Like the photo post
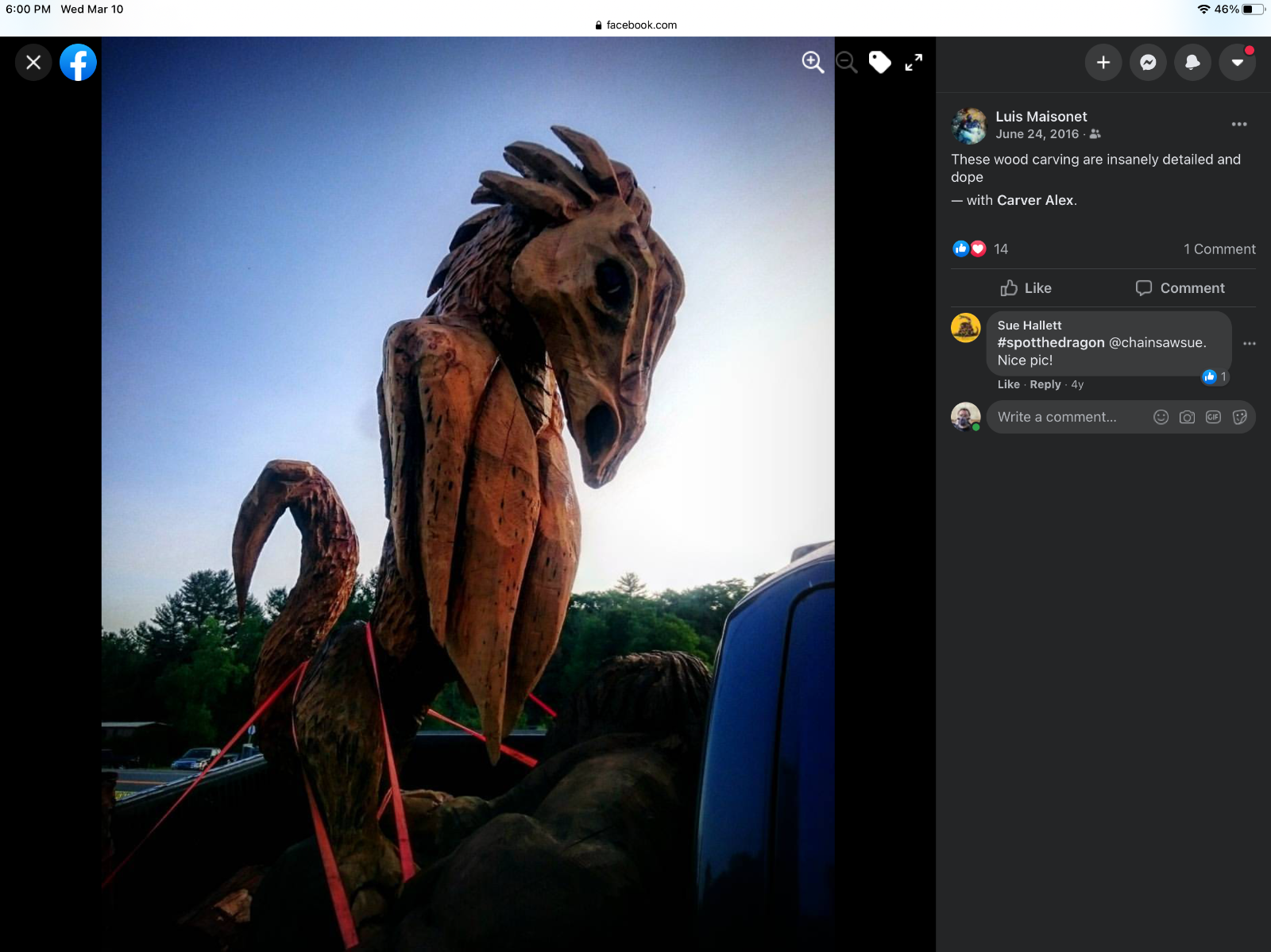Screen dimensions: 1271x952 point(1026,288)
